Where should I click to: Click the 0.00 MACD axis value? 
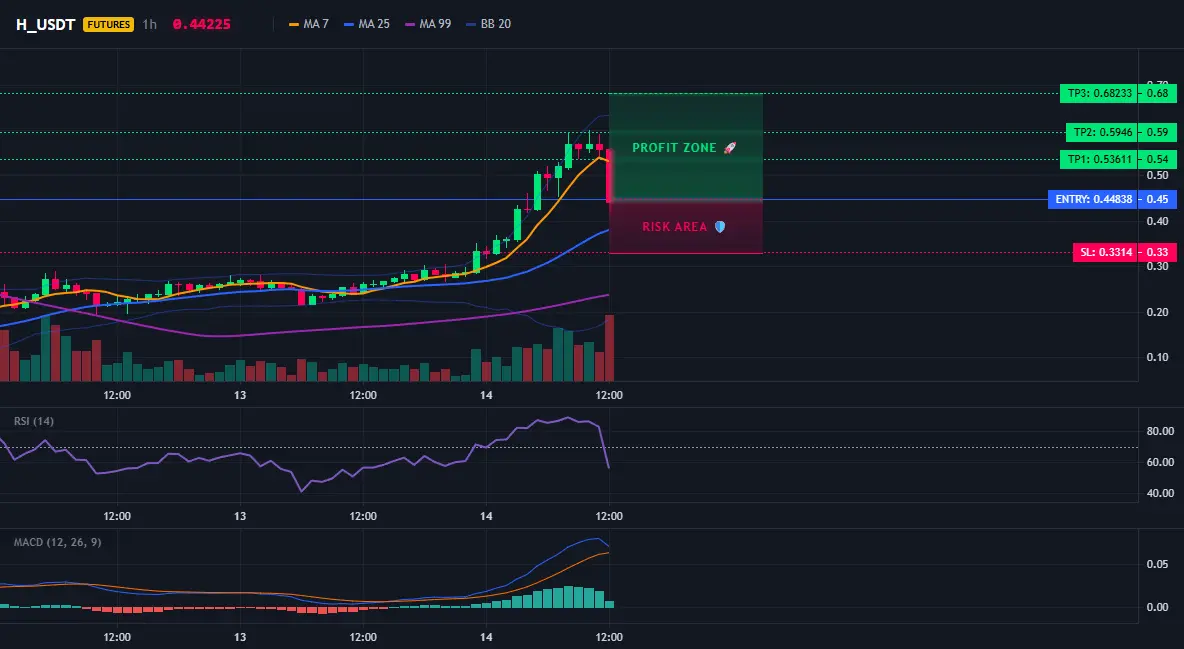pyautogui.click(x=1158, y=607)
